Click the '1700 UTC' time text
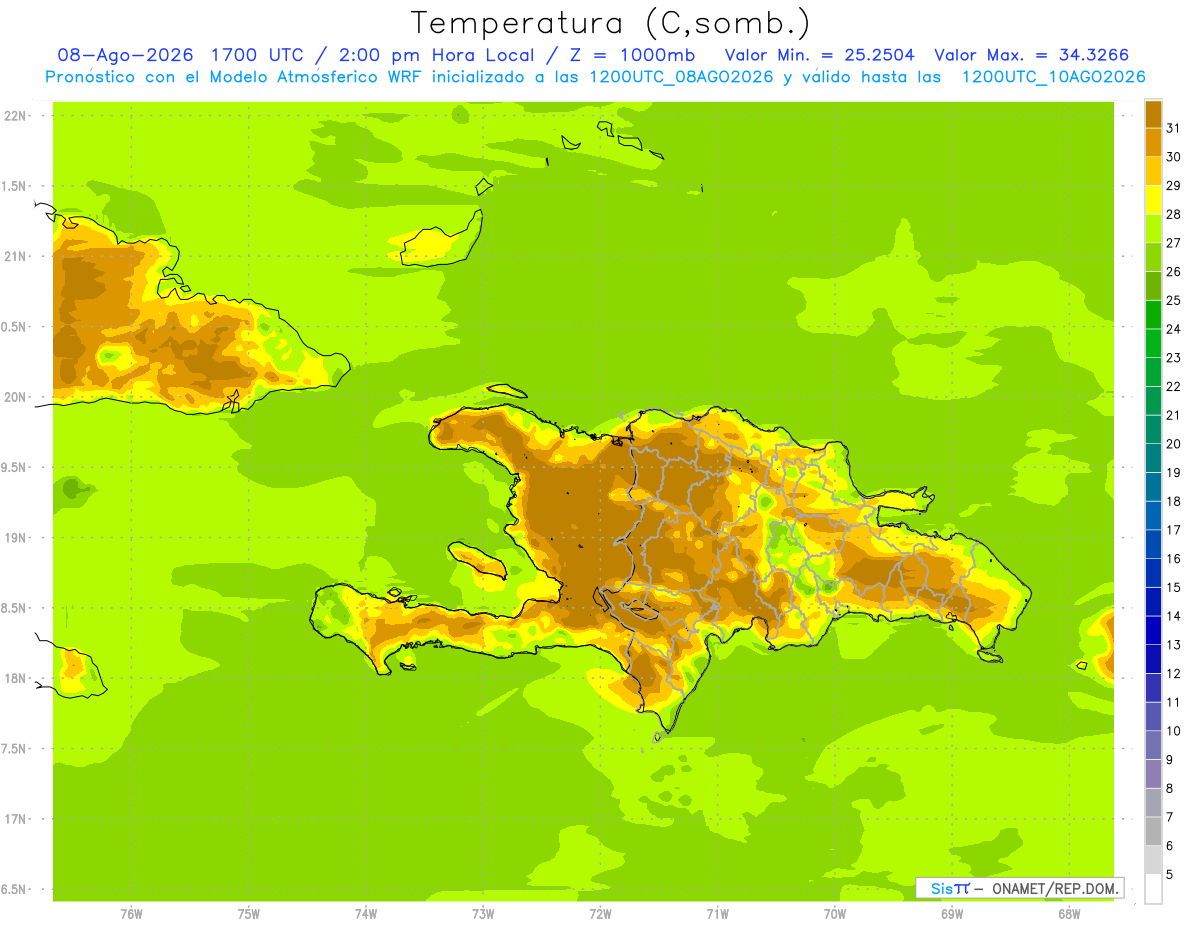1200x927 pixels. click(x=259, y=55)
